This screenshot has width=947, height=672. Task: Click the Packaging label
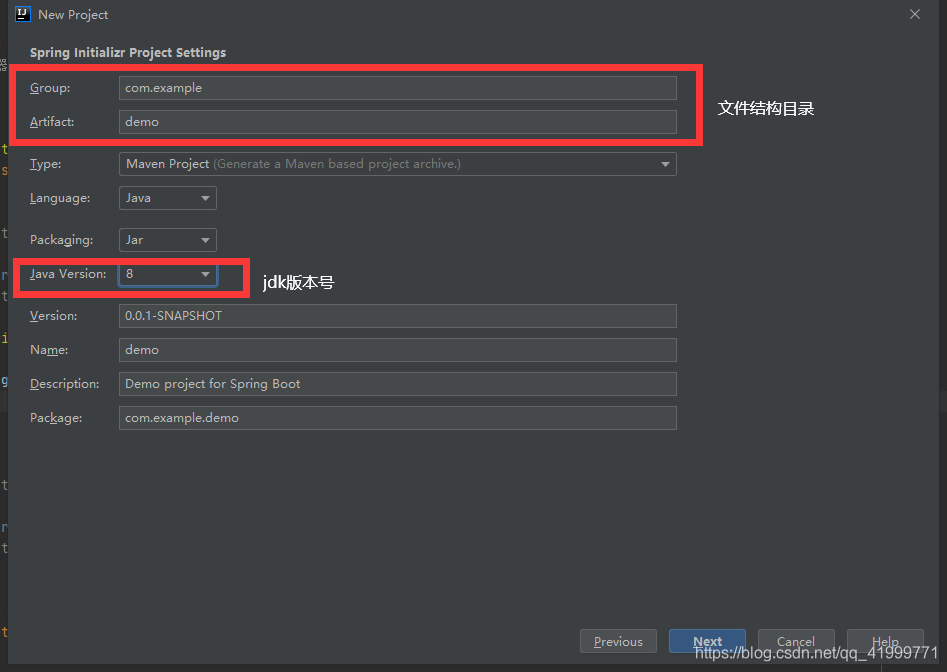click(x=62, y=240)
